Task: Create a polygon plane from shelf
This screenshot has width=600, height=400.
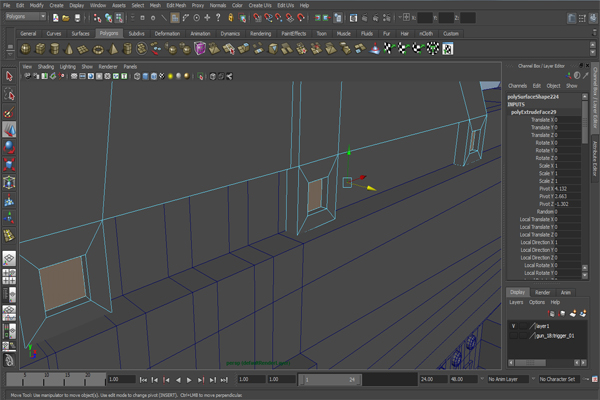Action: click(x=83, y=49)
